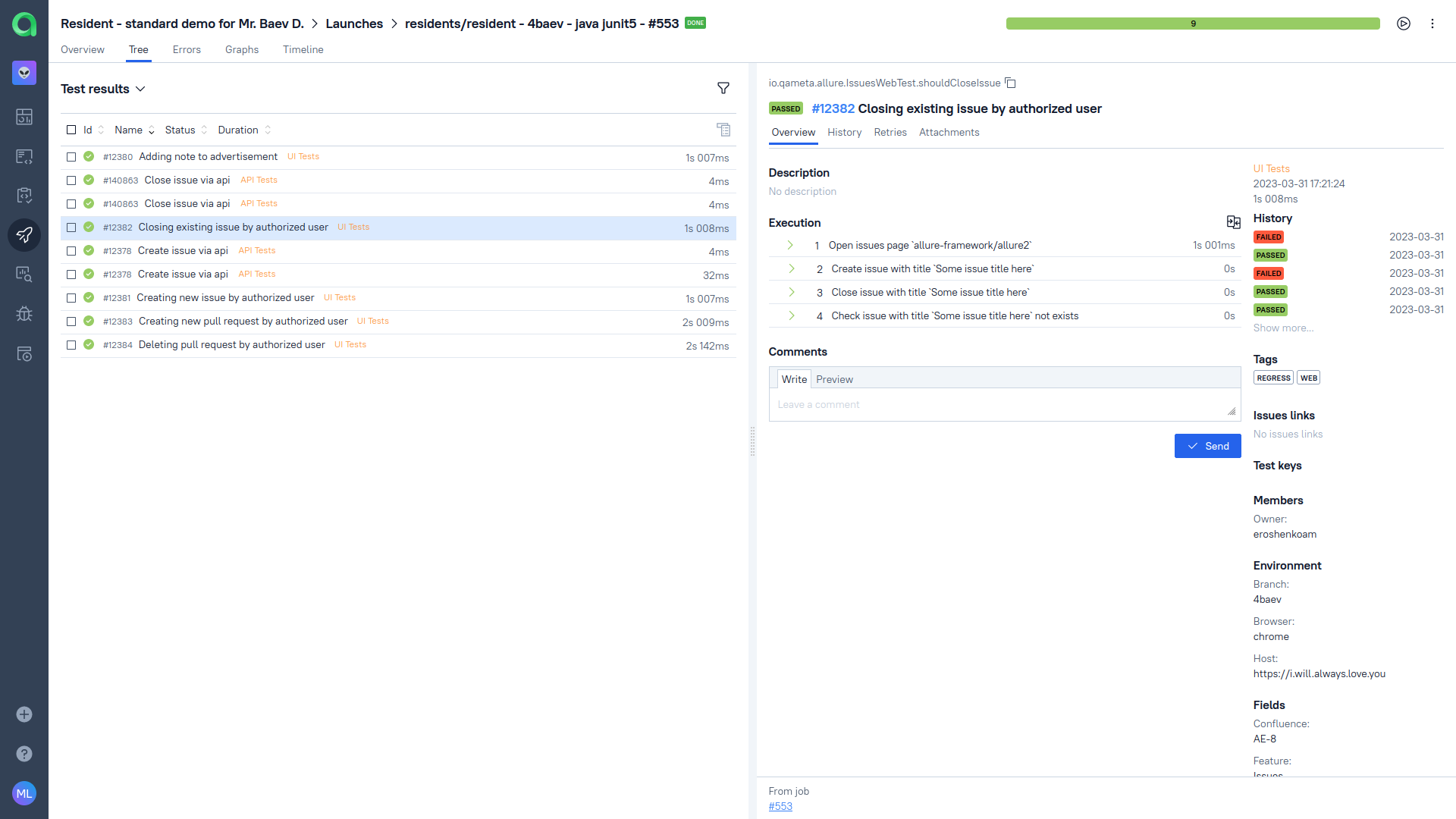Screen dimensions: 1456x819
Task: Toggle checkbox for test #12380
Action: point(71,157)
